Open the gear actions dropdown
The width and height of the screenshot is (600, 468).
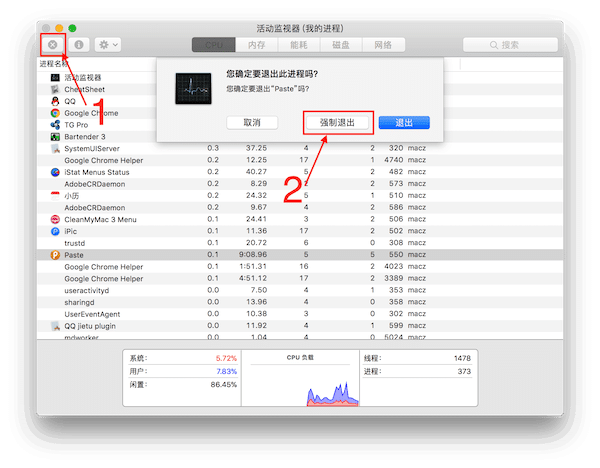(108, 45)
